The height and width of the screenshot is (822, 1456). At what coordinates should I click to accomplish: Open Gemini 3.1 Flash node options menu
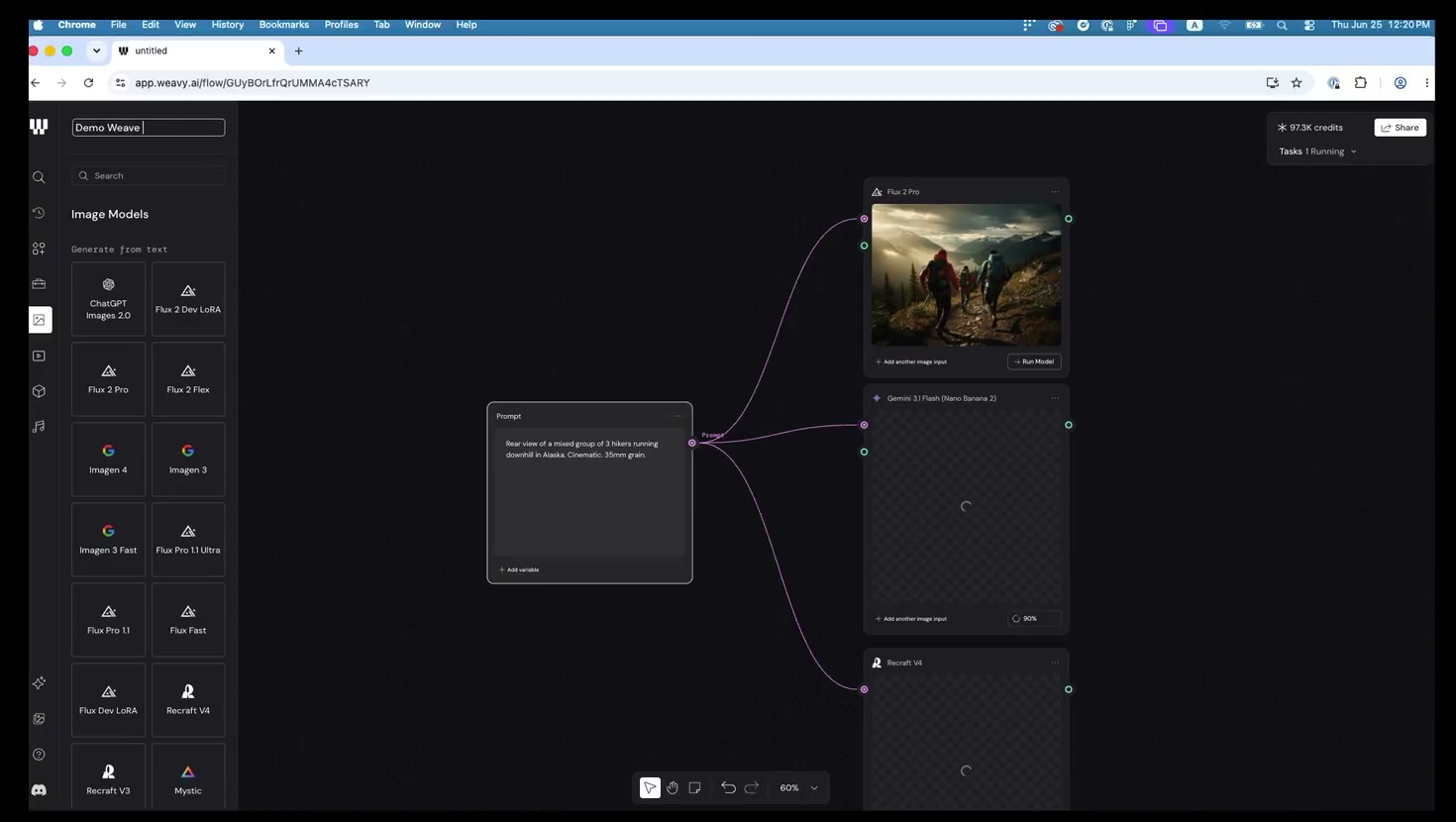click(x=1055, y=398)
